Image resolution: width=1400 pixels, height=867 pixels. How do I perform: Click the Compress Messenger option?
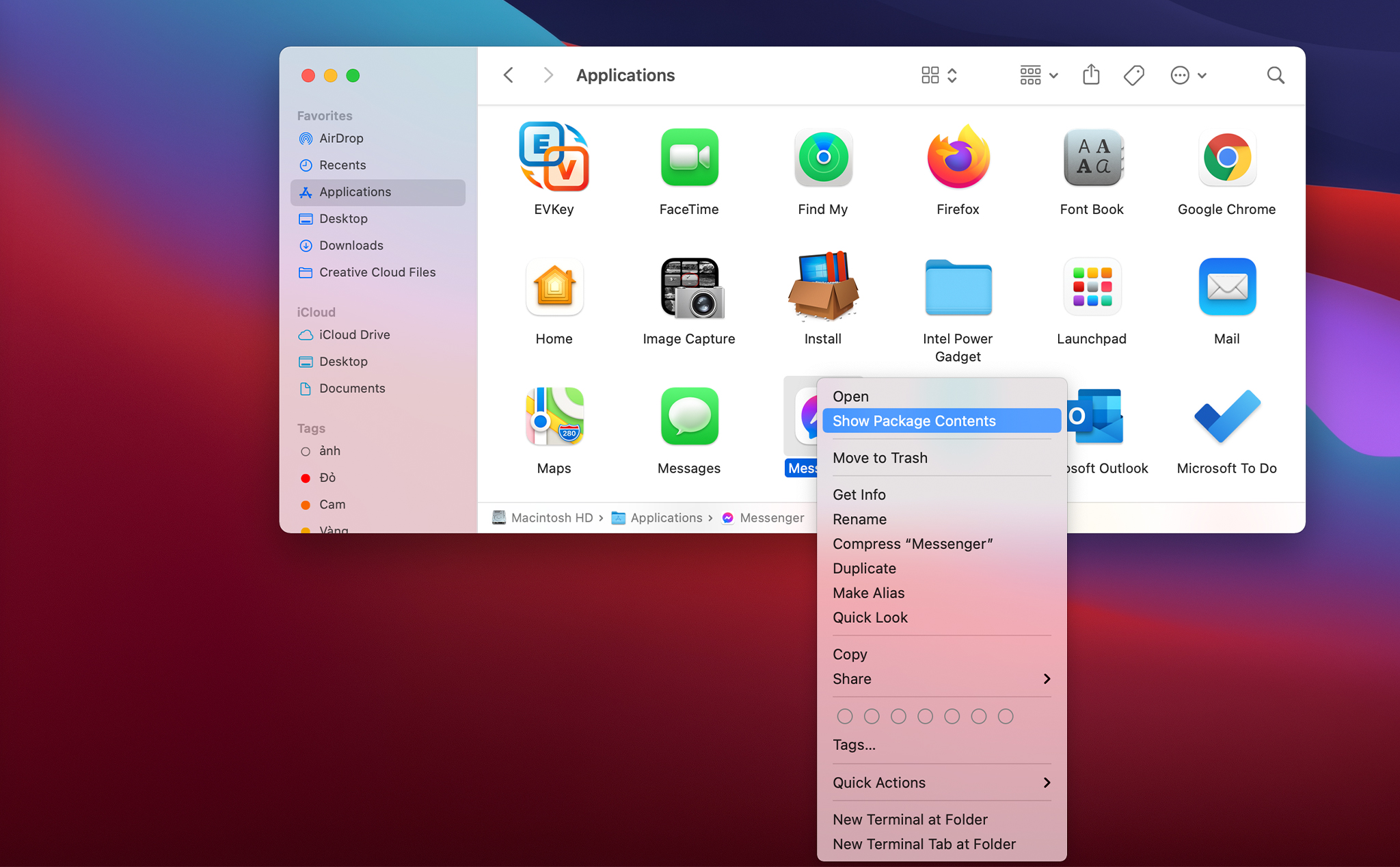tap(913, 543)
